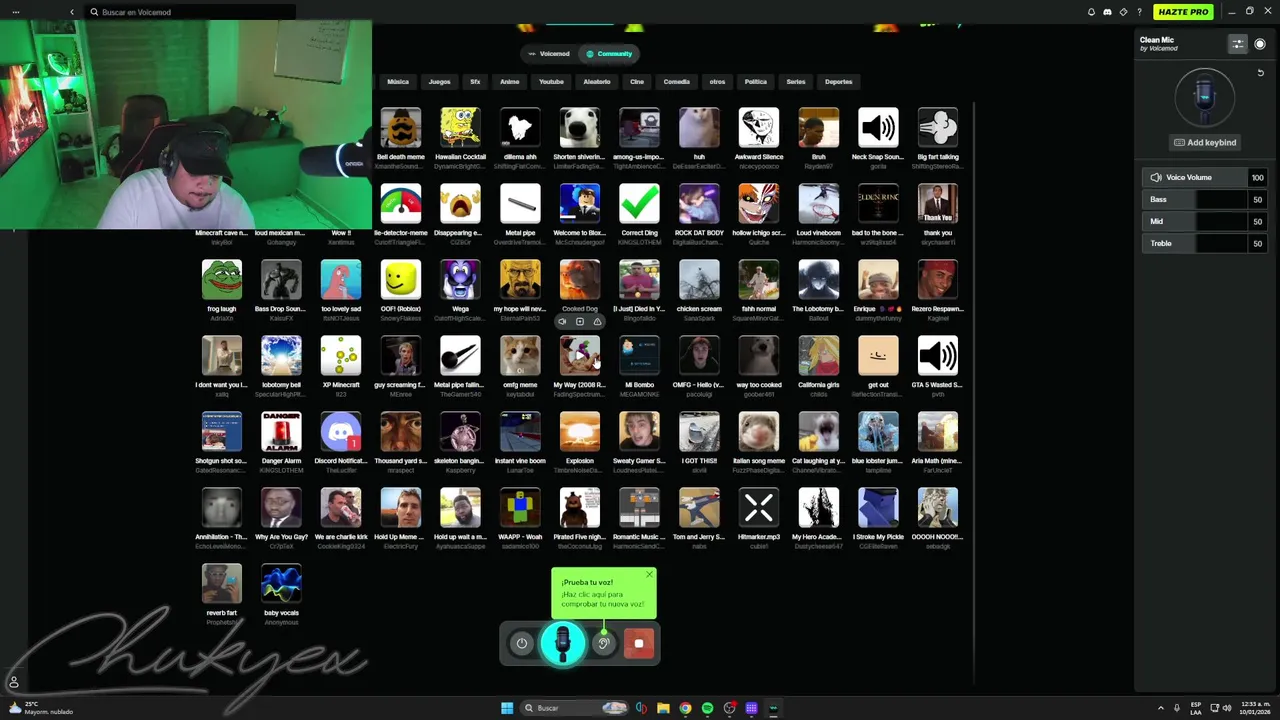Image resolution: width=1280 pixels, height=720 pixels.
Task: Switch to the Community sounds tab
Action: [x=609, y=54]
